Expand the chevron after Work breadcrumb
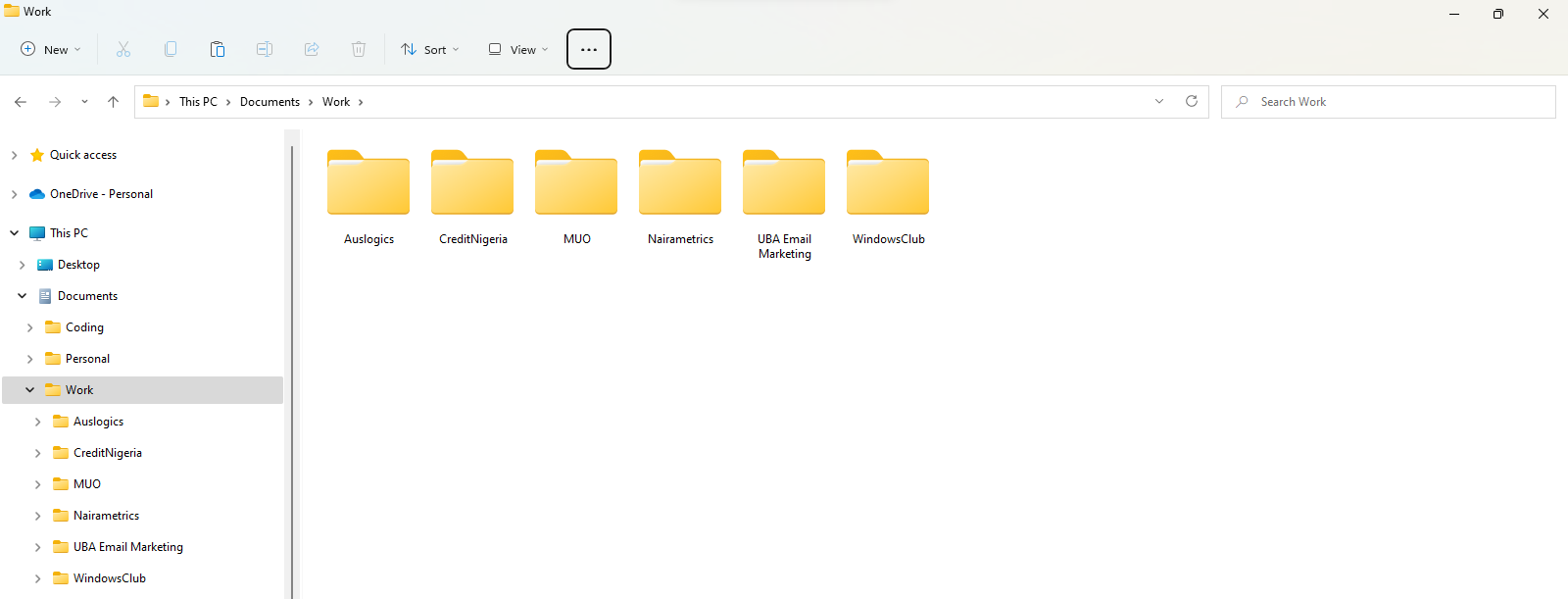The image size is (1568, 599). coord(361,102)
